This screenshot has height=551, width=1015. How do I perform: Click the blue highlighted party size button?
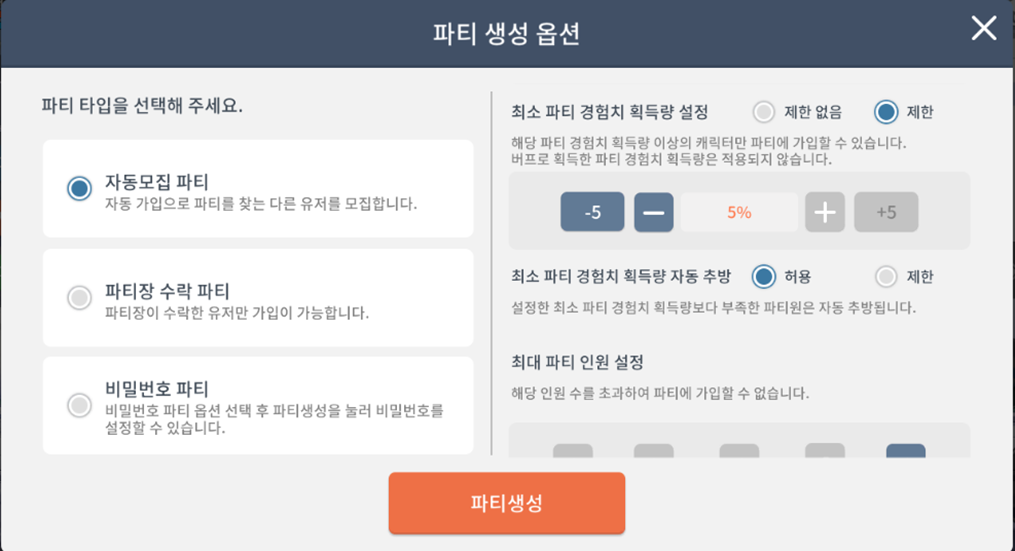[x=906, y=451]
